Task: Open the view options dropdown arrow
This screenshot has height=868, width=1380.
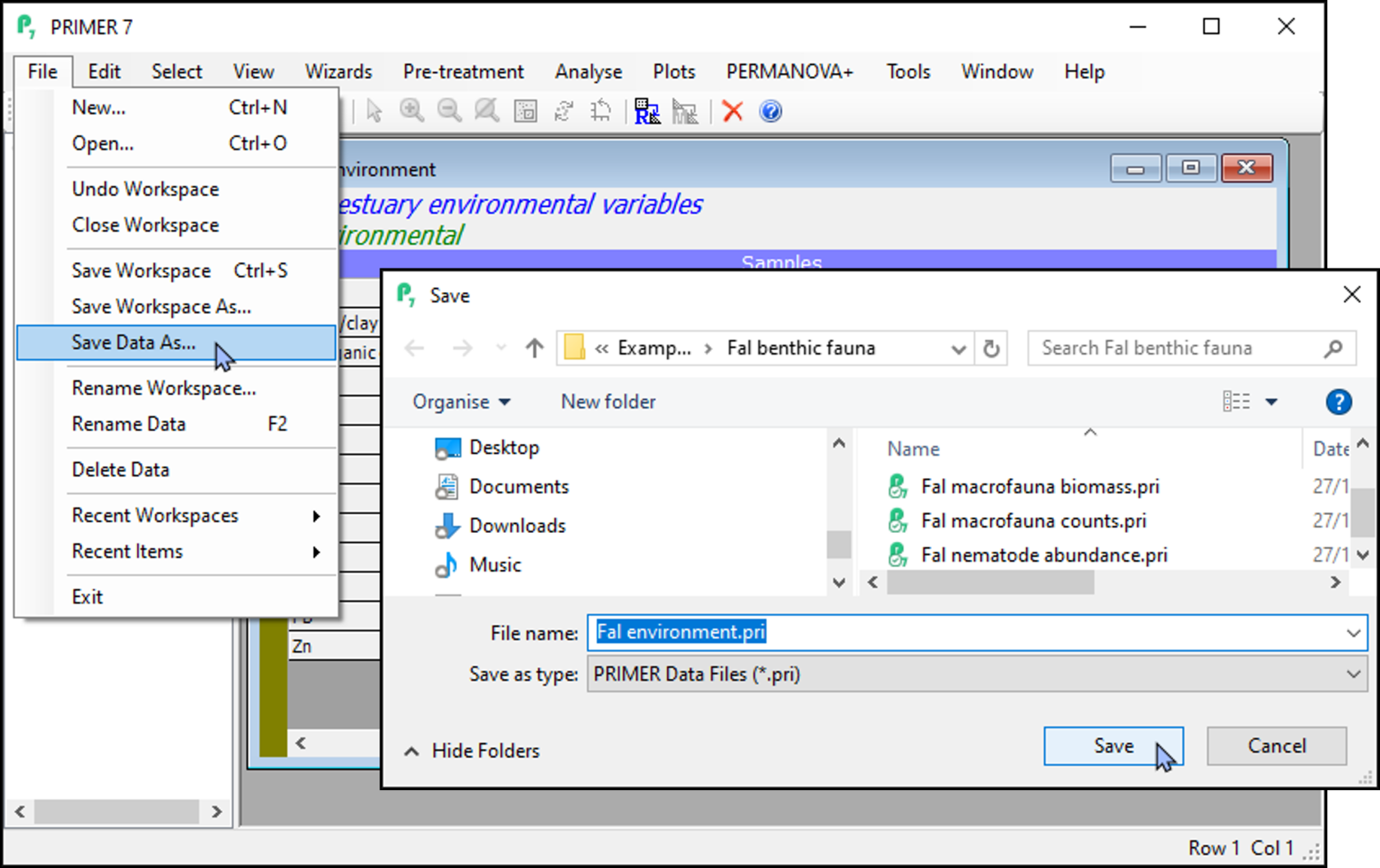Action: pyautogui.click(x=1272, y=402)
